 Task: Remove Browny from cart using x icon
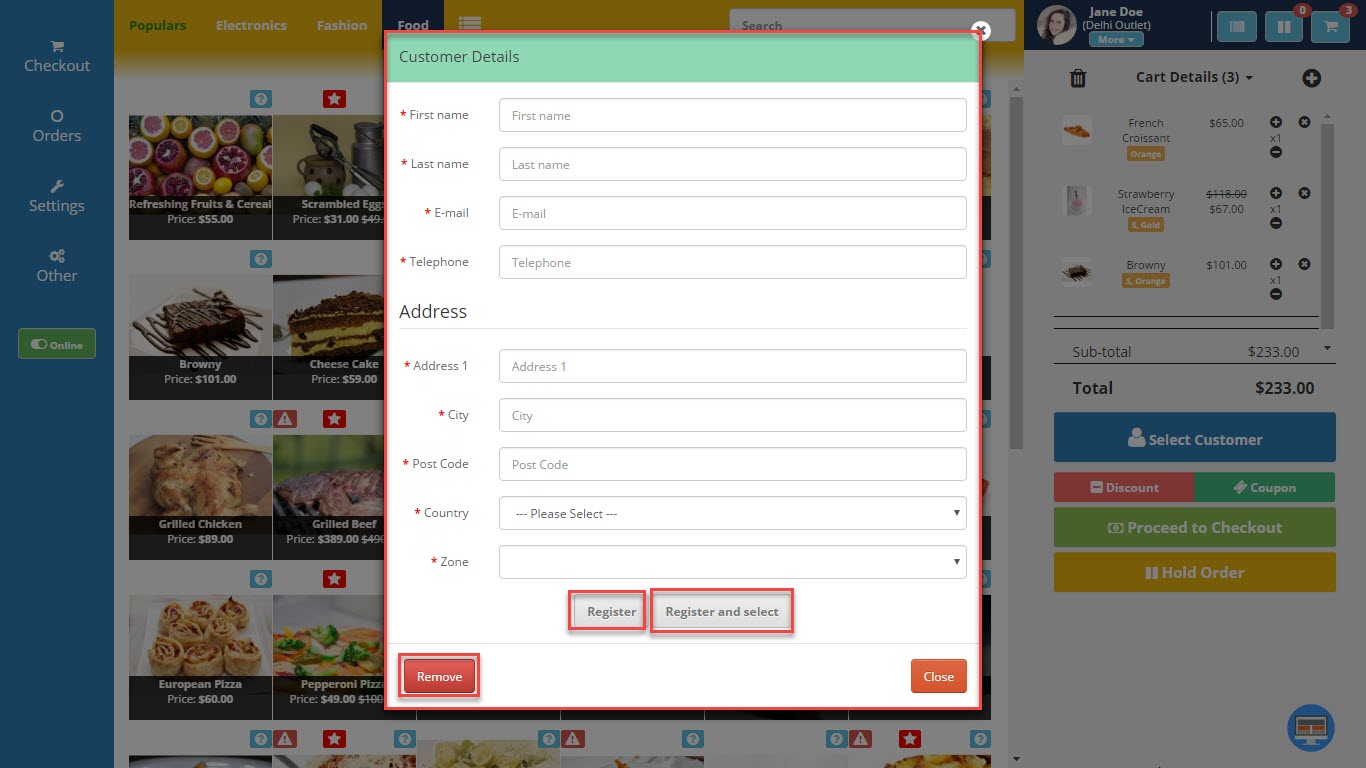click(x=1304, y=264)
